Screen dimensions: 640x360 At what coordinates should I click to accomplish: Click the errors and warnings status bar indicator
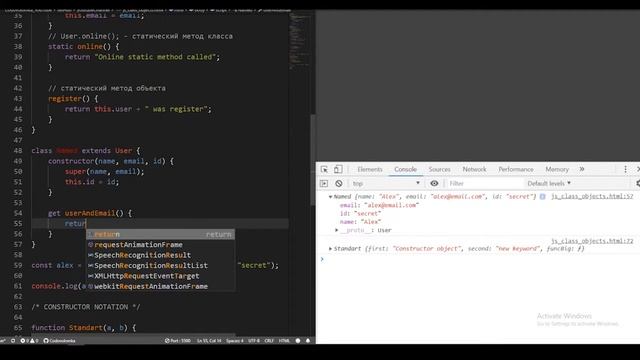point(29,341)
